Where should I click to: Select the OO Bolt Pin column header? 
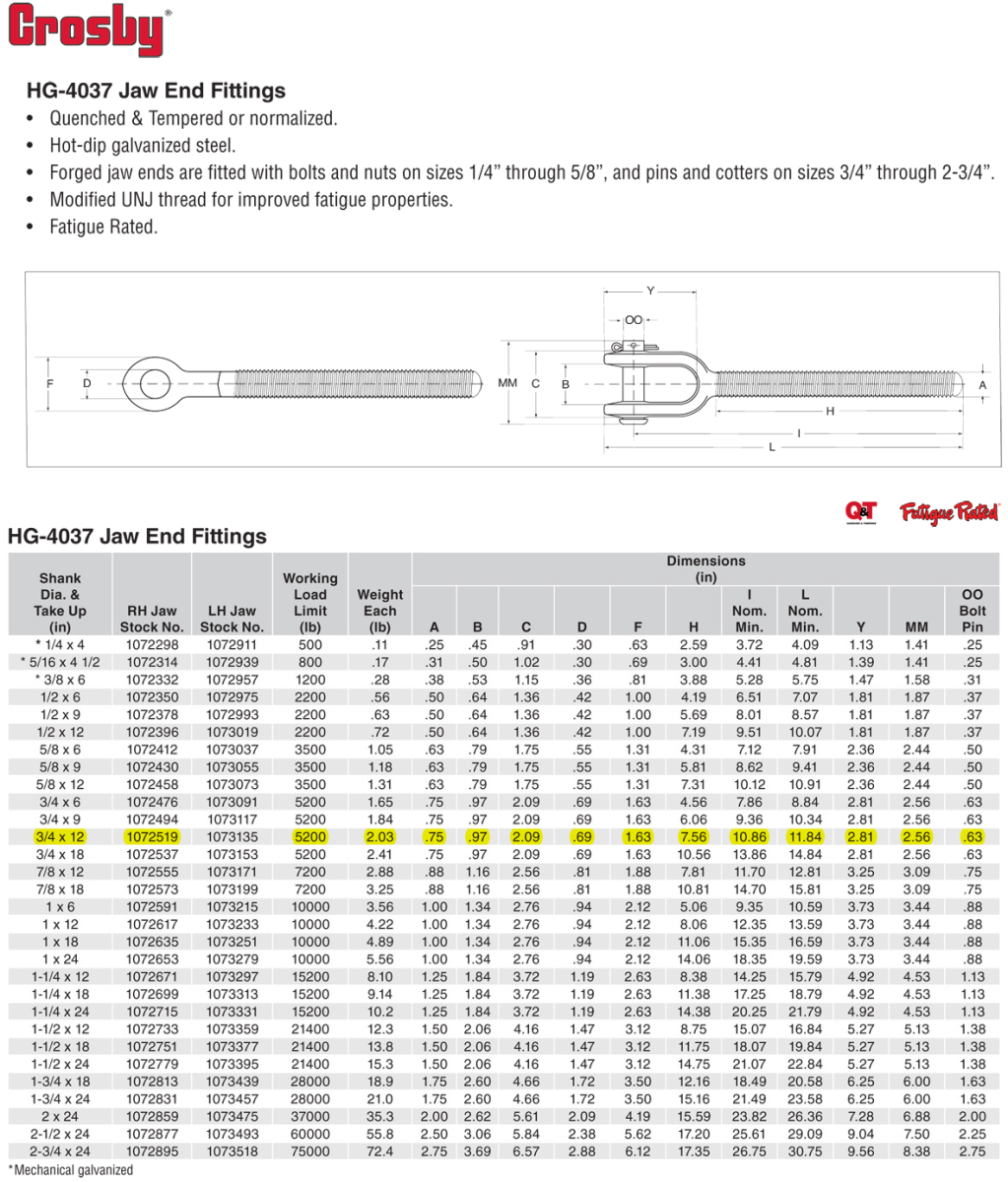[972, 610]
